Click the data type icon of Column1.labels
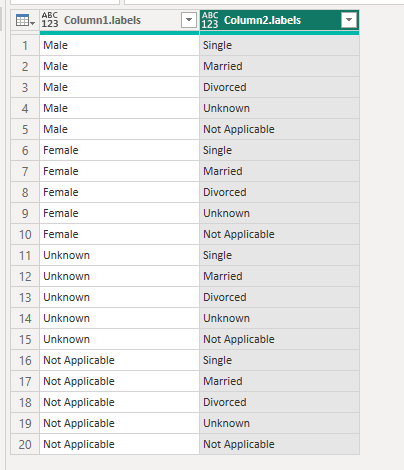Viewport: 404px width, 470px height. (x=50, y=20)
